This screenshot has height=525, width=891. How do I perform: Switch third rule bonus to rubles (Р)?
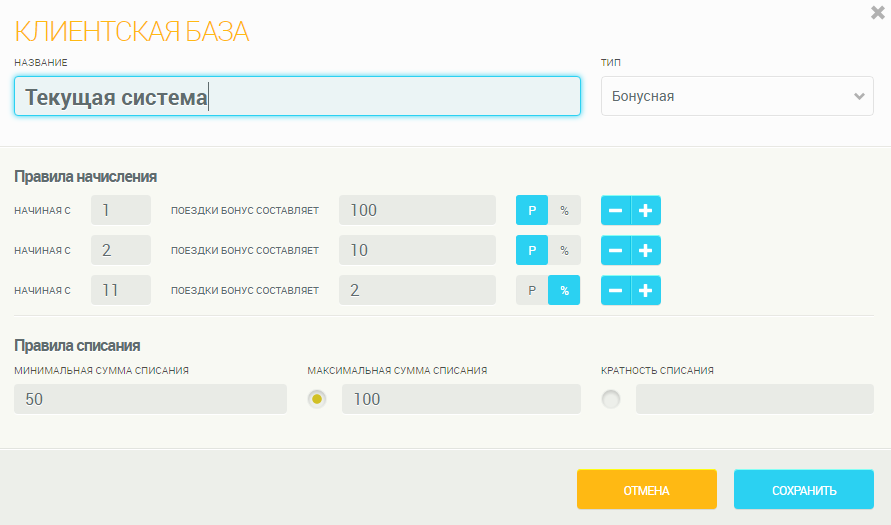point(532,290)
